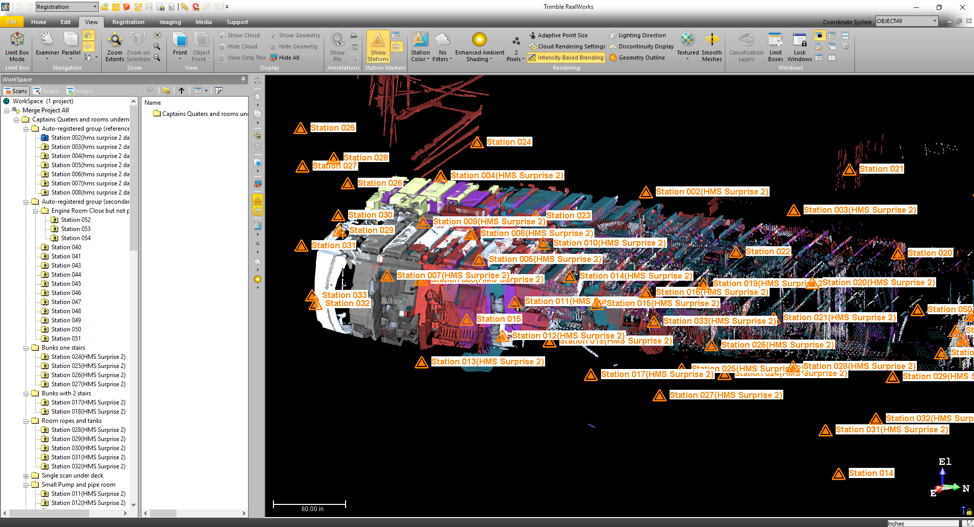The width and height of the screenshot is (974, 527).
Task: Open the Support ribbon tab
Action: pyautogui.click(x=237, y=22)
